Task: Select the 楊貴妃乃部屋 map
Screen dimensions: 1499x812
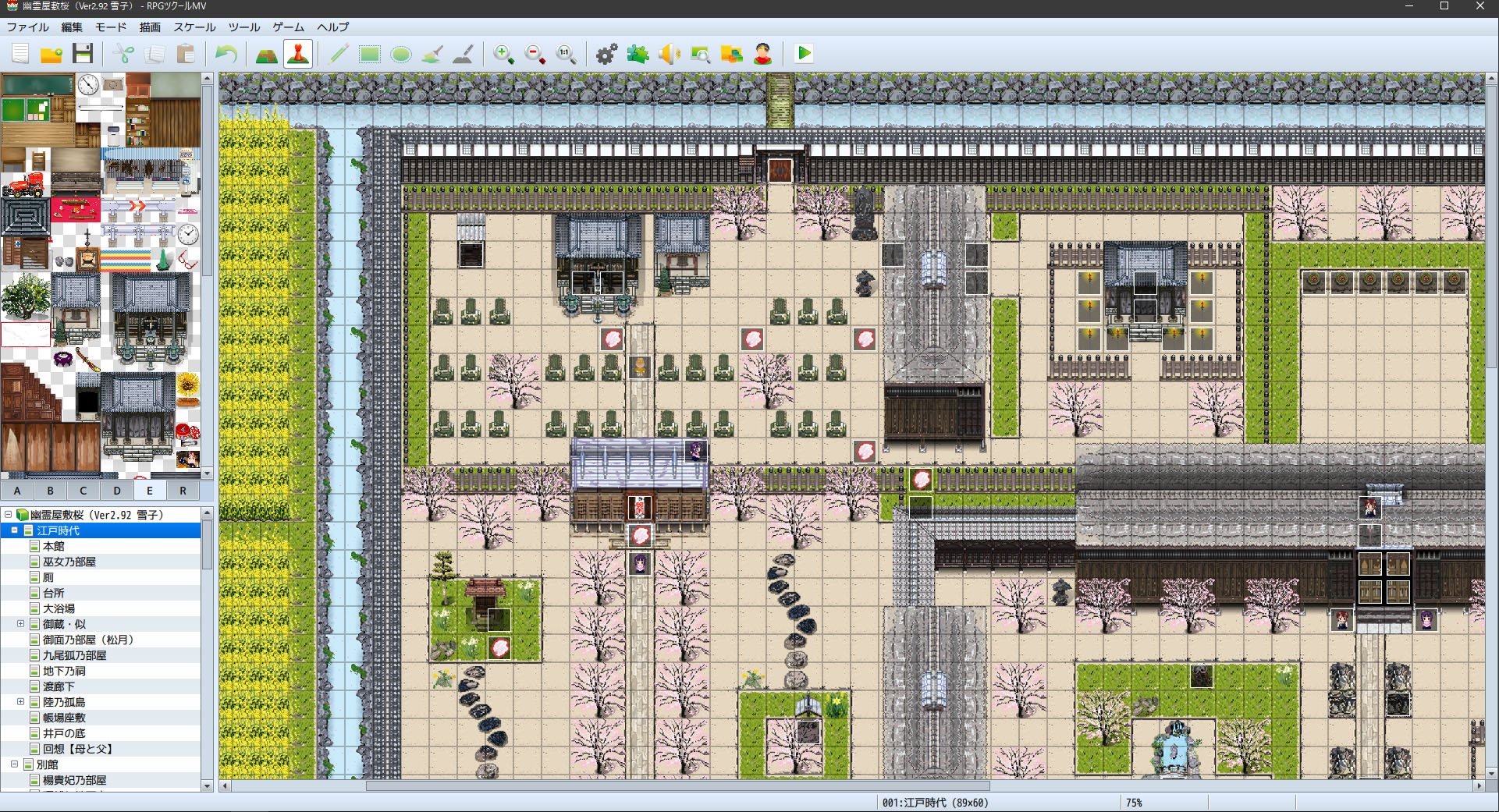Action: click(75, 780)
